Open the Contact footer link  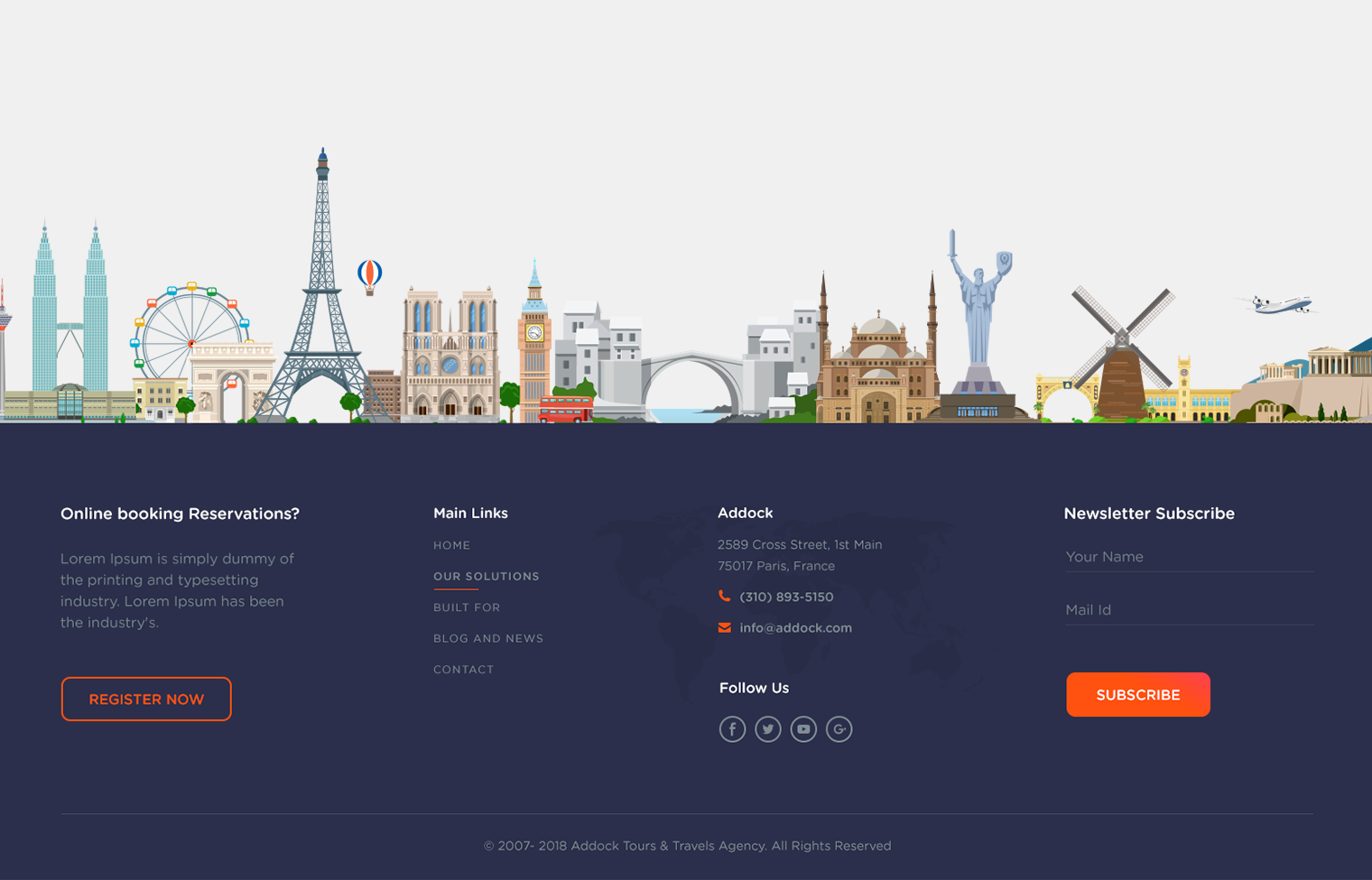(463, 670)
